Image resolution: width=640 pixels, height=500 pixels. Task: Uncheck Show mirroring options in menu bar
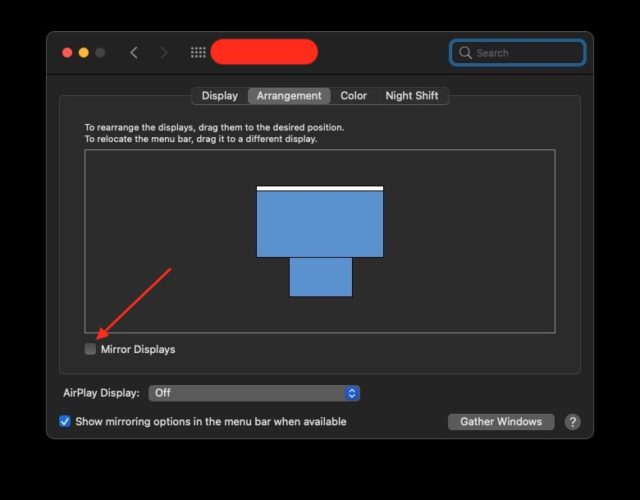64,421
